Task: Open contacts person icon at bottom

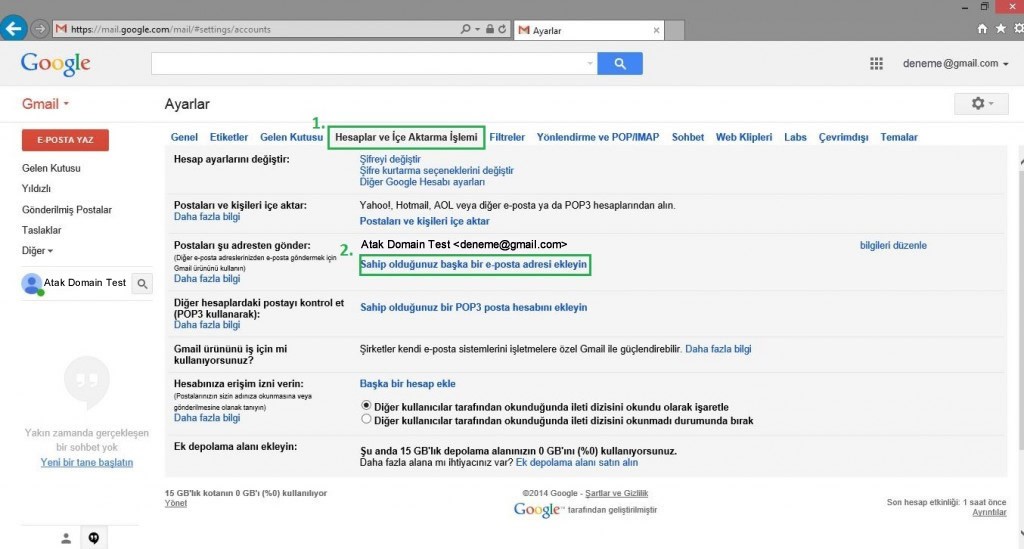Action: (x=65, y=539)
